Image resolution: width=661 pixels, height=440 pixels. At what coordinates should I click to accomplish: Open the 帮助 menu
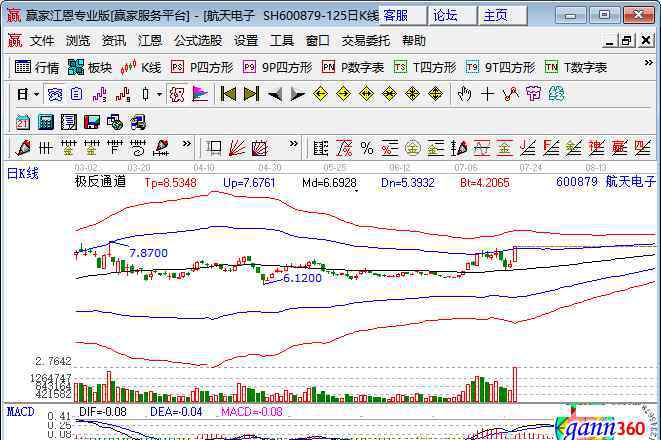click(x=414, y=41)
